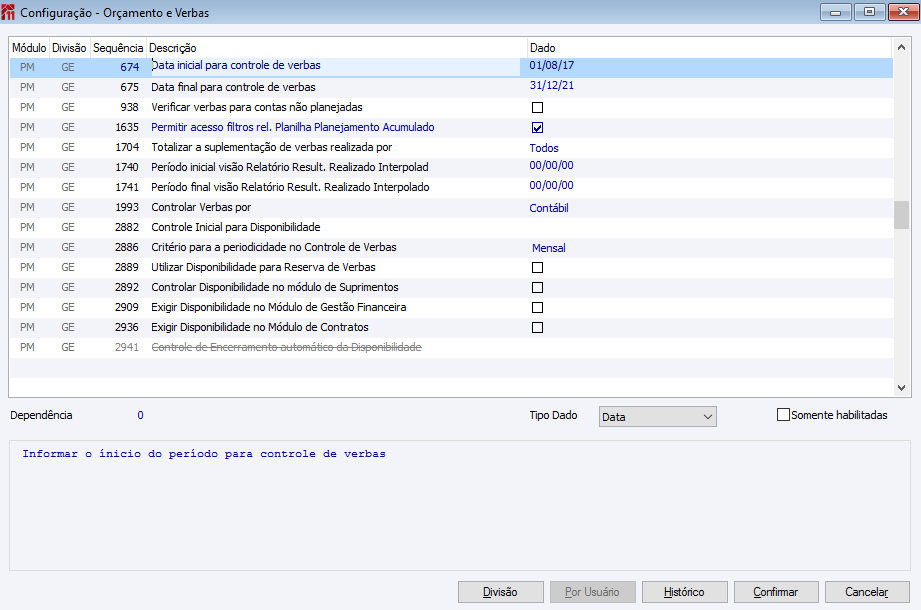Image resolution: width=921 pixels, height=610 pixels.
Task: Enable Exigir Disponibilidade no Módulo de Contratos
Action: click(537, 328)
